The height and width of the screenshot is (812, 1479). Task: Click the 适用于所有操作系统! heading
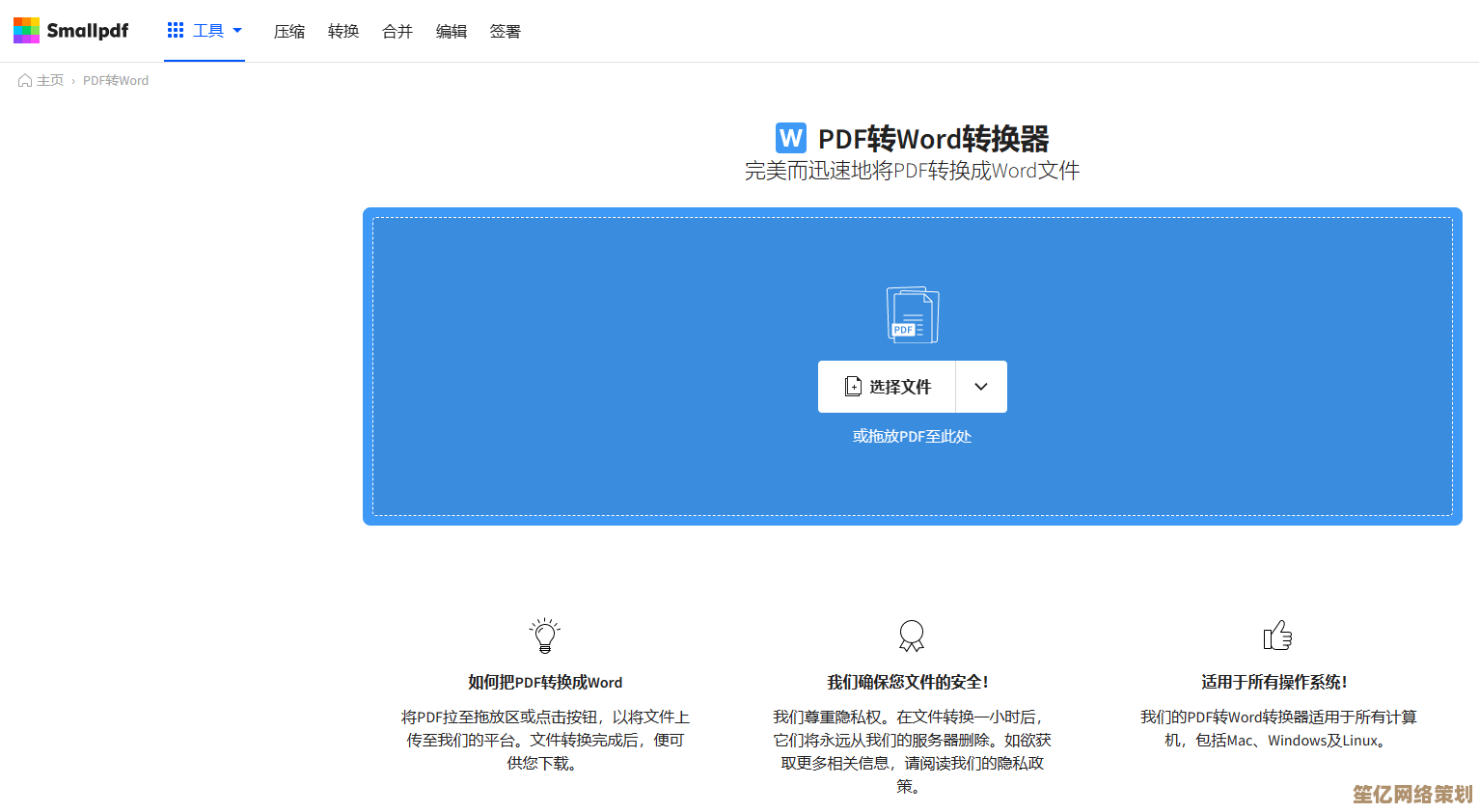point(1274,683)
